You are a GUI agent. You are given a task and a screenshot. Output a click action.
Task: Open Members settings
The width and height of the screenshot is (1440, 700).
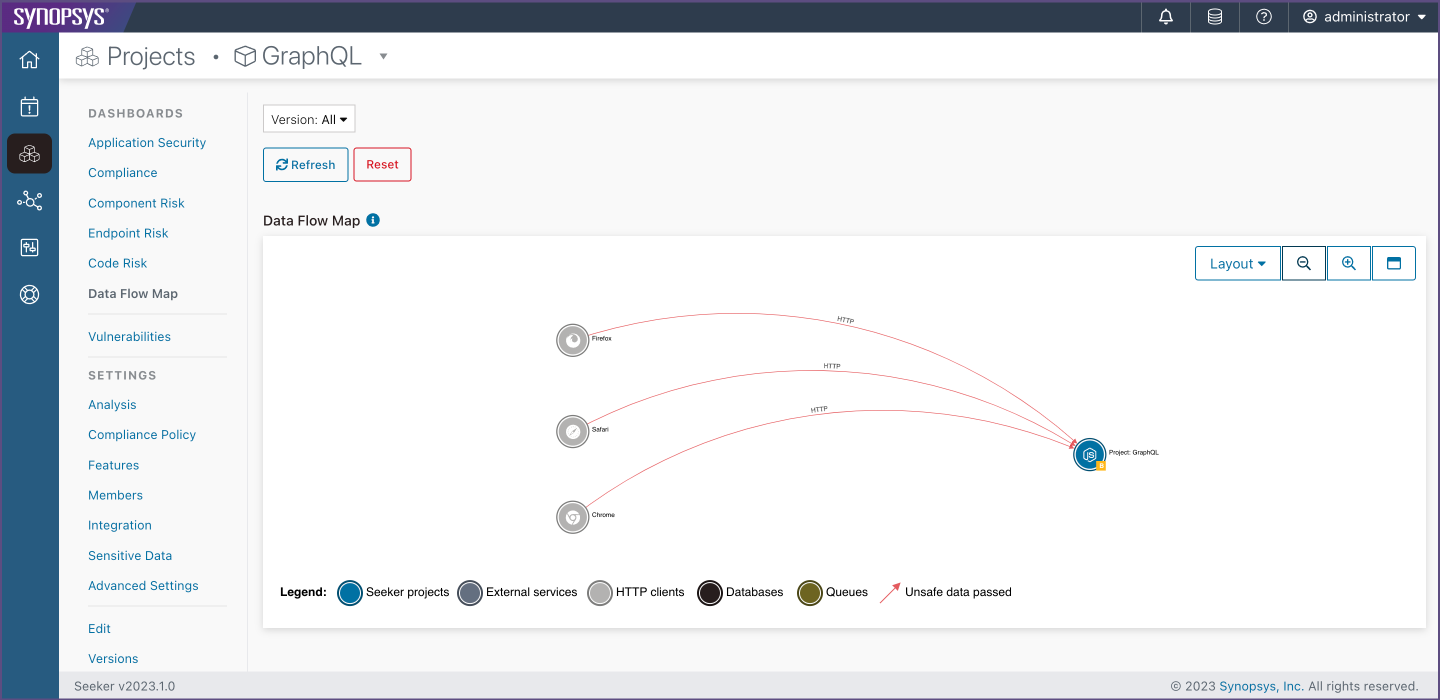click(115, 495)
